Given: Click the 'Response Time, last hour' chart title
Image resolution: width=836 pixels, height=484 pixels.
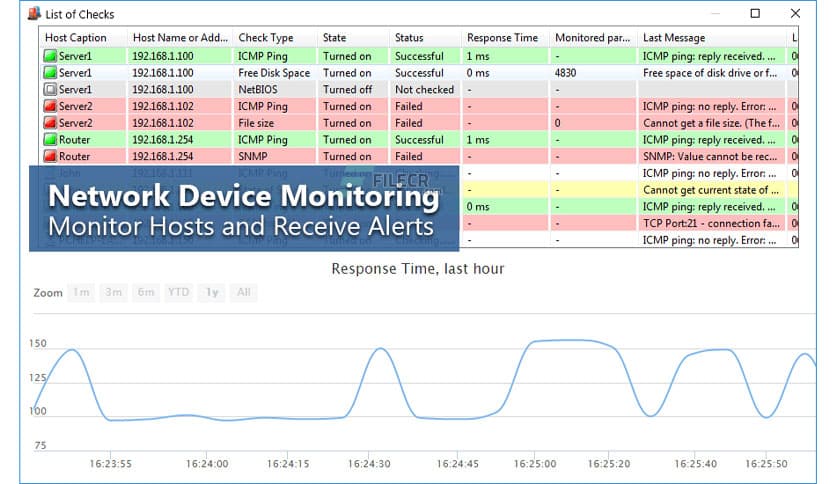Looking at the screenshot, I should pos(417,269).
